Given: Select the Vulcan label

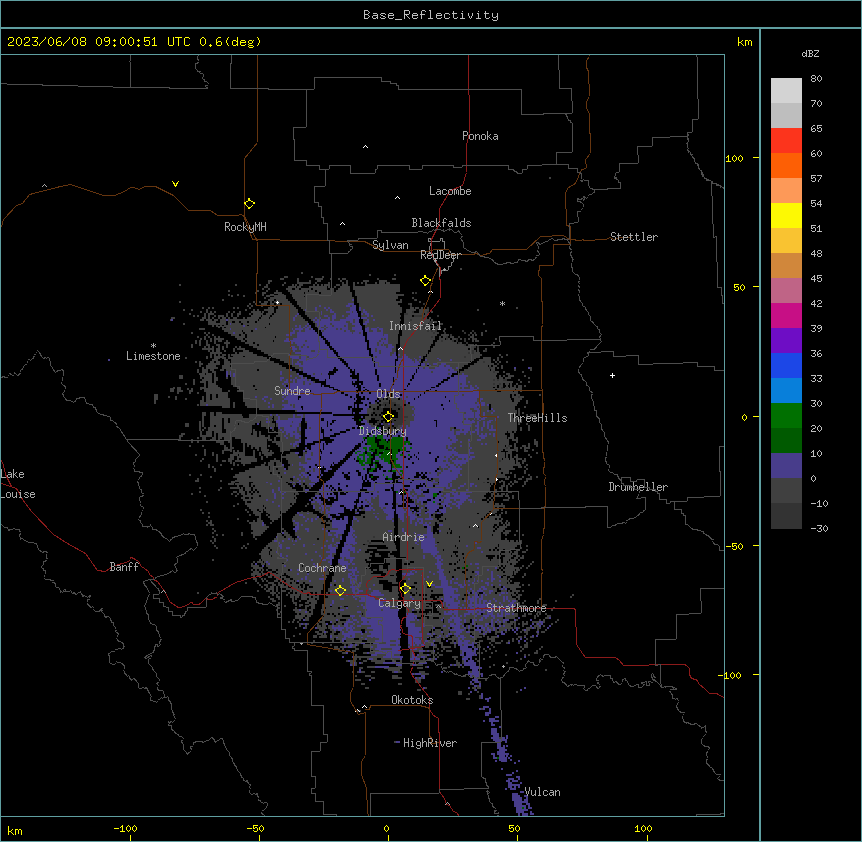Looking at the screenshot, I should [543, 792].
